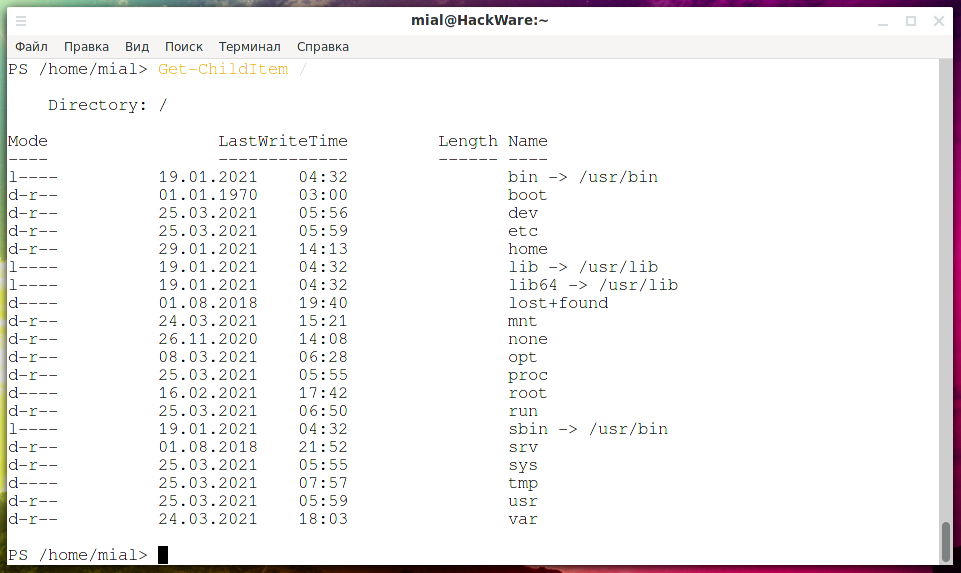Screen dimensions: 961x573
Task: Click the LastWriteTime column header
Action: coord(283,142)
